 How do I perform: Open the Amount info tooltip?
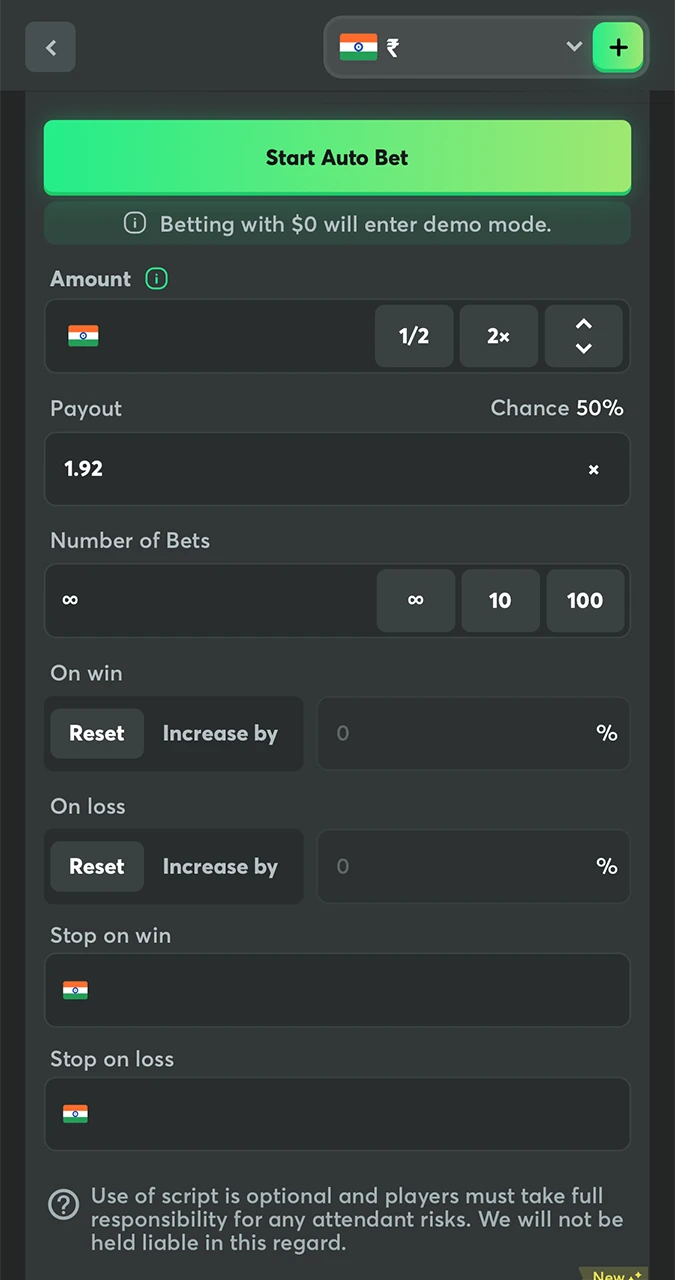coord(156,279)
